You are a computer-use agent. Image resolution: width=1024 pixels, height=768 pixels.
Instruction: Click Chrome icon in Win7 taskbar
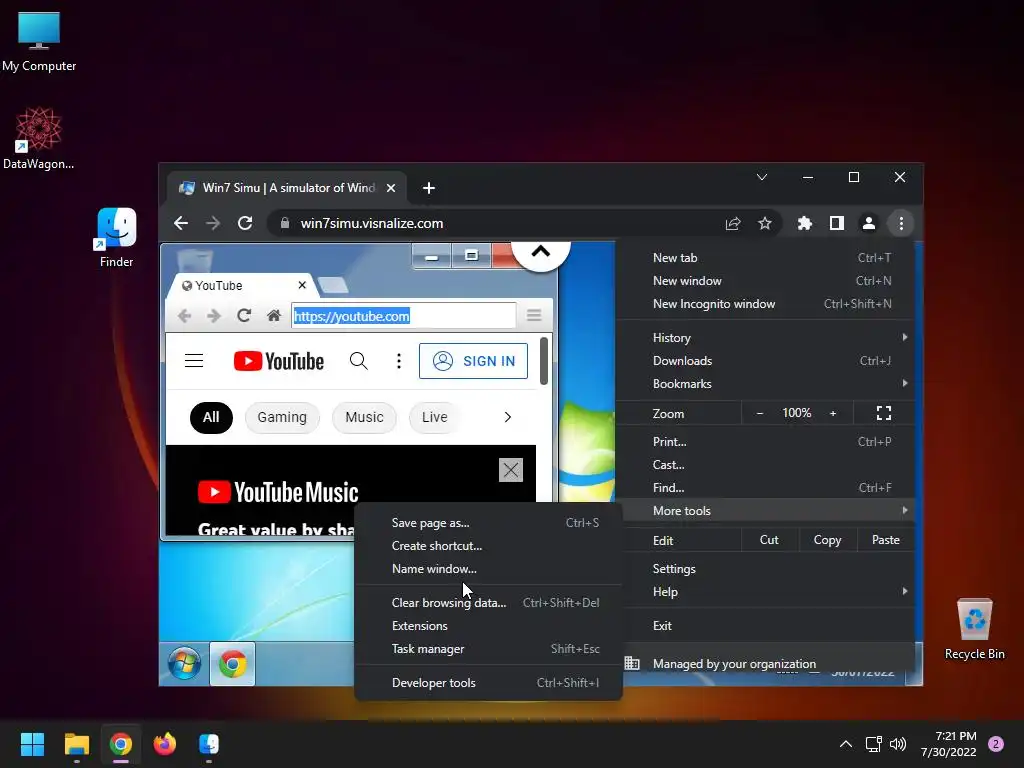pos(232,664)
